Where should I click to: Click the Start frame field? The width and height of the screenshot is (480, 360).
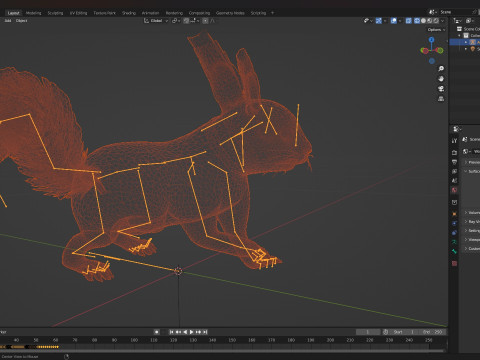click(x=403, y=332)
